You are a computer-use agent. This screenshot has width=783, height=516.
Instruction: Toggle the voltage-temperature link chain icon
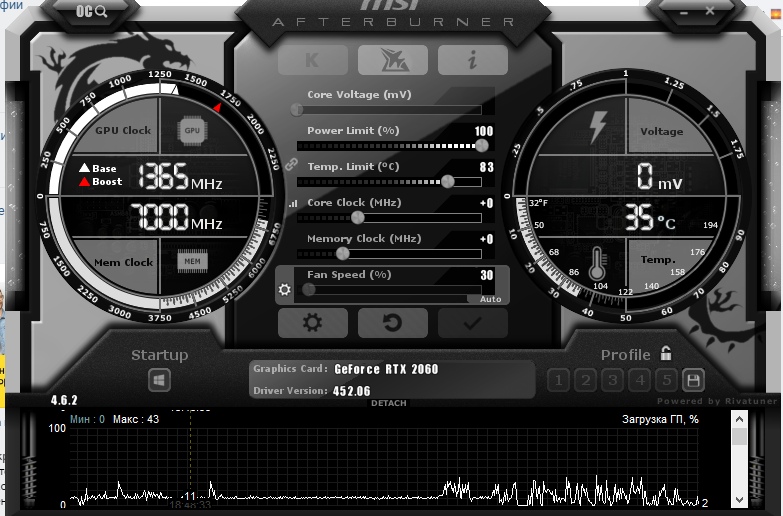point(292,164)
